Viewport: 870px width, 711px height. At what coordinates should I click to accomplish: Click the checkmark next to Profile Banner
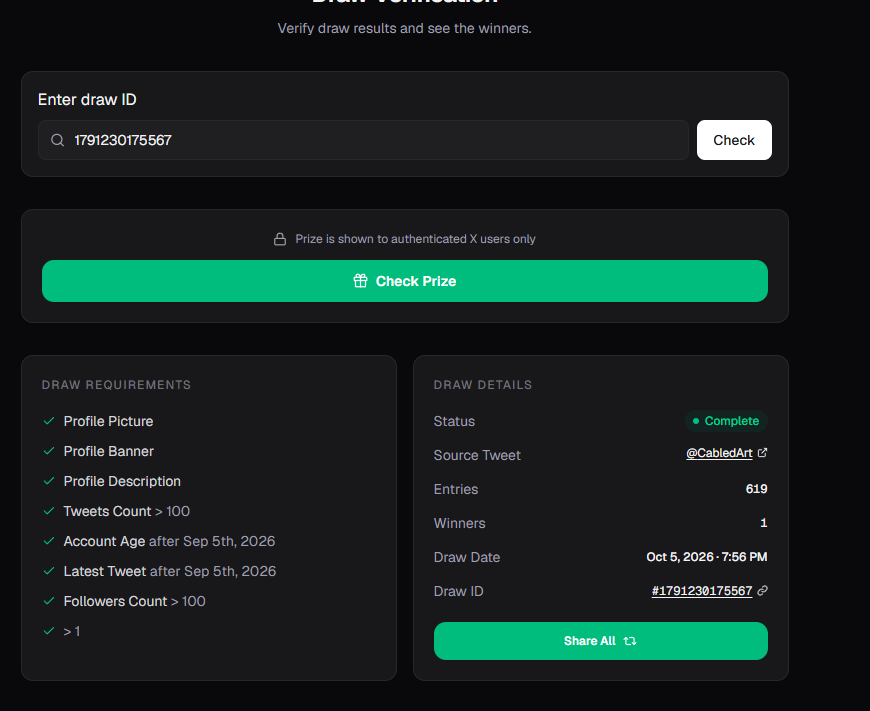49,451
